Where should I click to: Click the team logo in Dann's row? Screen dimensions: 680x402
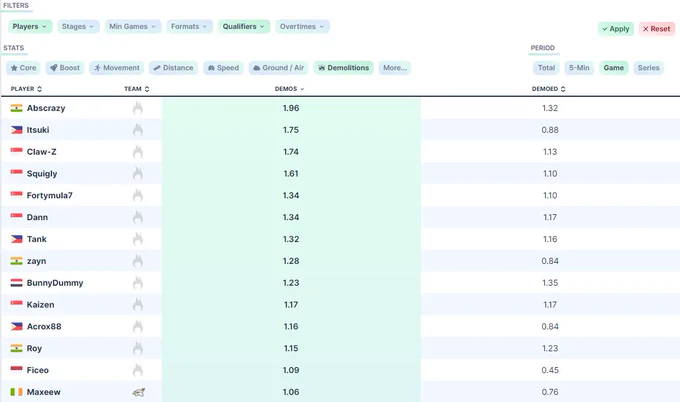[137, 217]
